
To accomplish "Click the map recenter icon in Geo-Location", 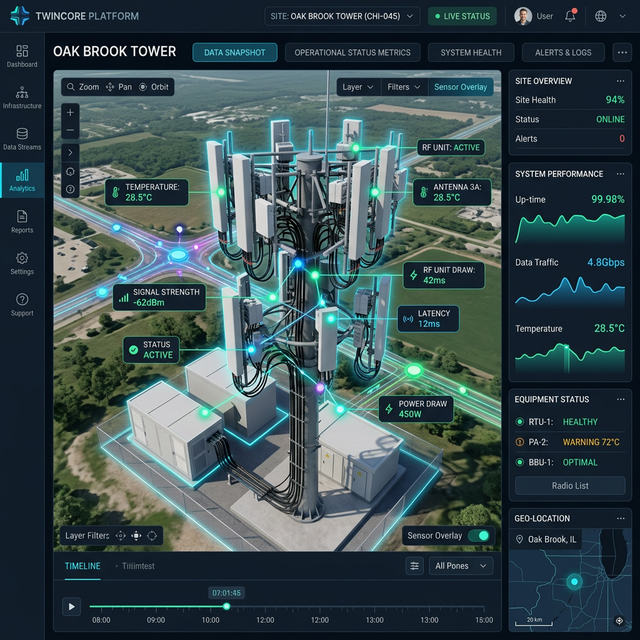I will (x=619, y=621).
